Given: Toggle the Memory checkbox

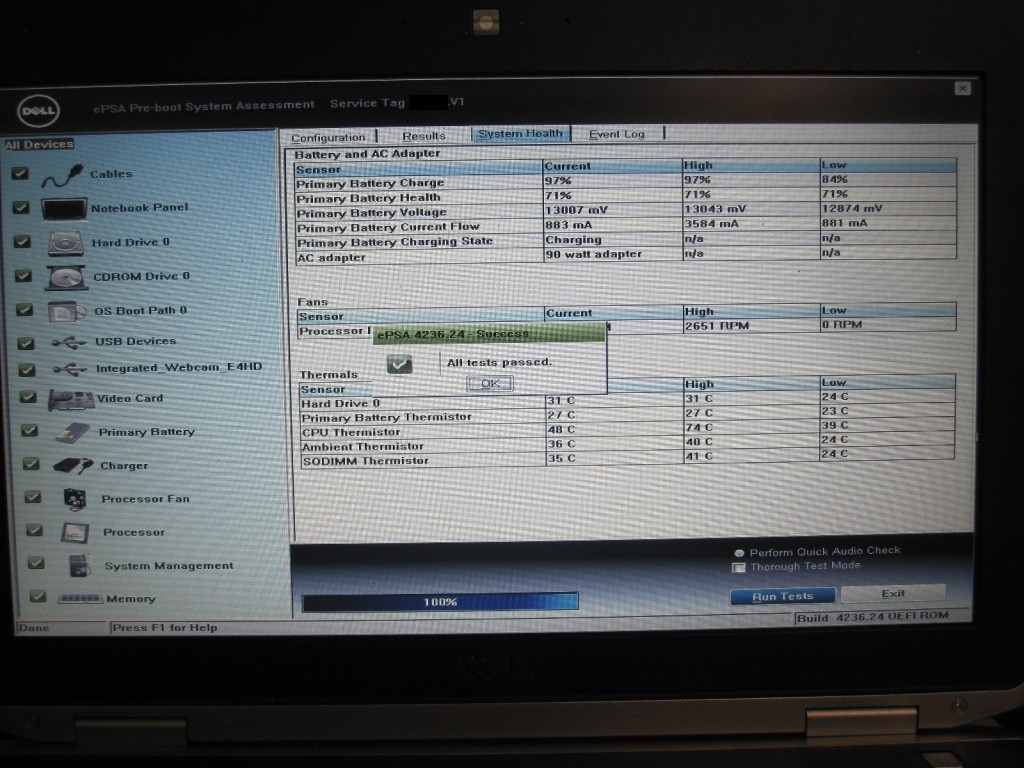Looking at the screenshot, I should pos(38,596).
